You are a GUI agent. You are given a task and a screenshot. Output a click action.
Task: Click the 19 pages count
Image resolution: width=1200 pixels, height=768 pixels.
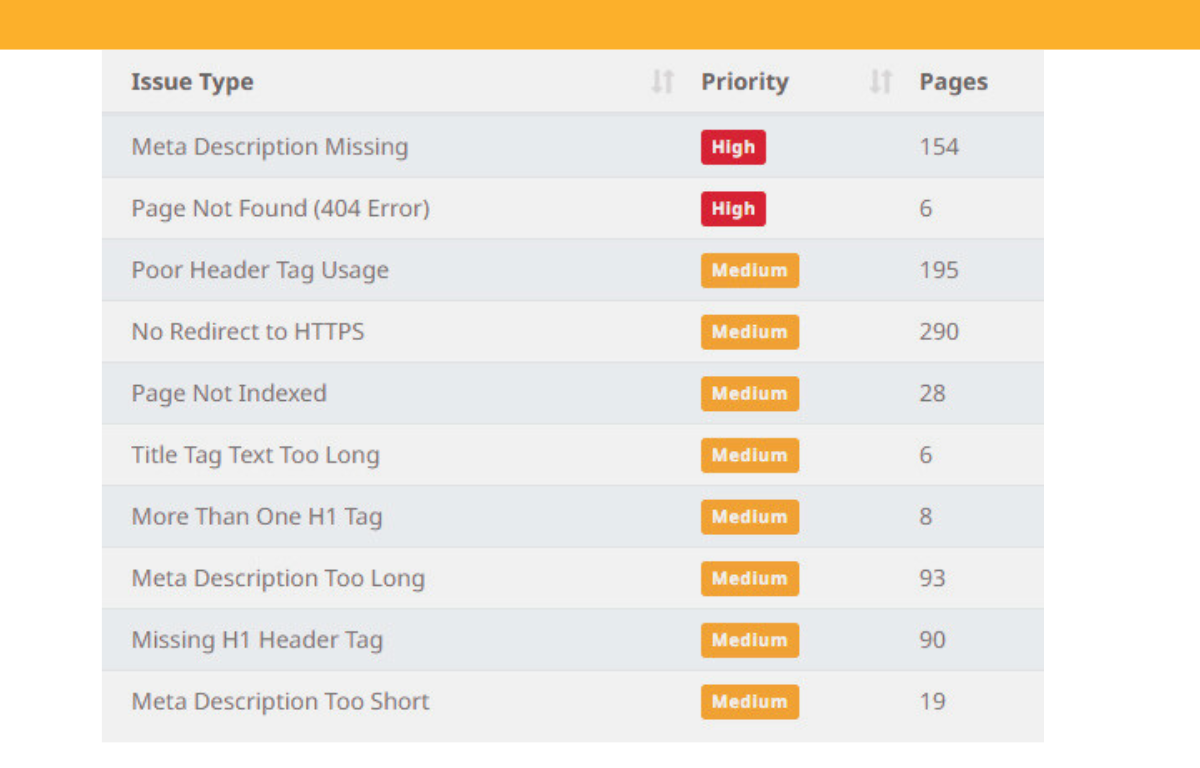[932, 702]
